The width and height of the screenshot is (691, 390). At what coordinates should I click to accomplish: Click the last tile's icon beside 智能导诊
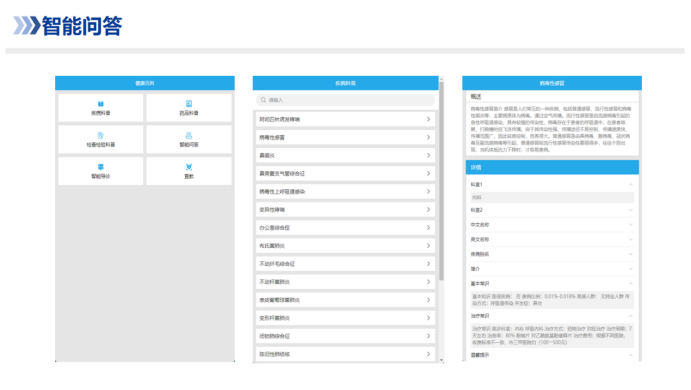[x=189, y=167]
